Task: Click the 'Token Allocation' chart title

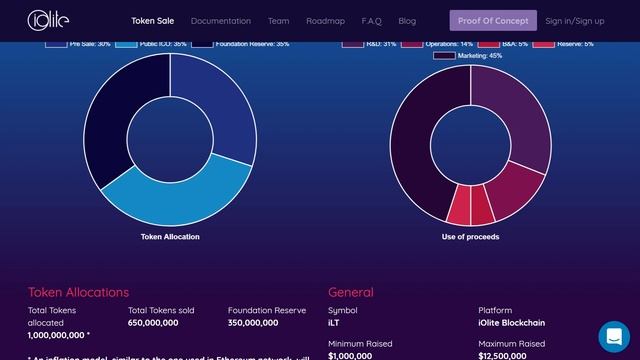Action: click(x=170, y=237)
